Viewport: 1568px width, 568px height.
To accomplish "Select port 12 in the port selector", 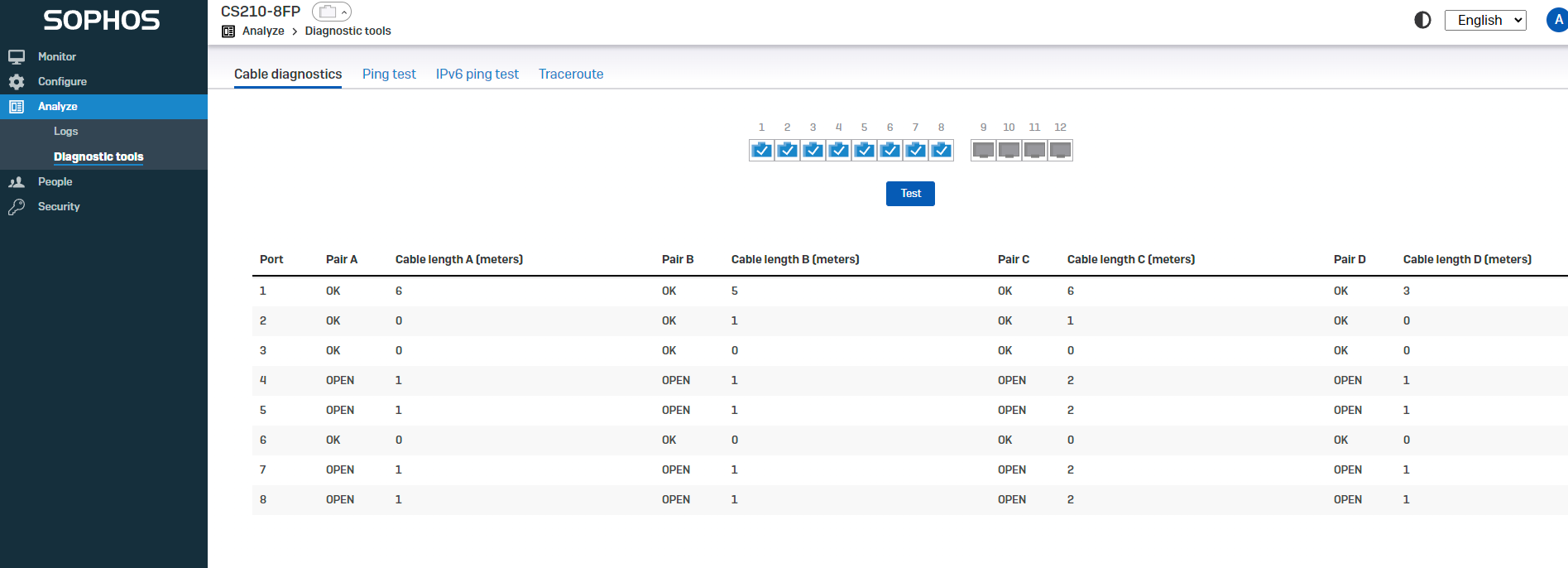I will (x=1060, y=150).
